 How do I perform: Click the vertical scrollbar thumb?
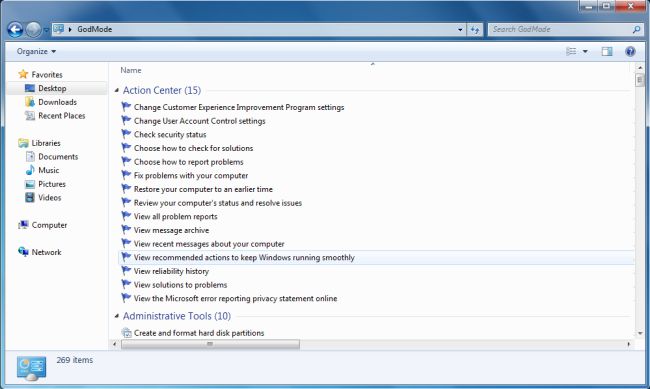pyautogui.click(x=640, y=80)
